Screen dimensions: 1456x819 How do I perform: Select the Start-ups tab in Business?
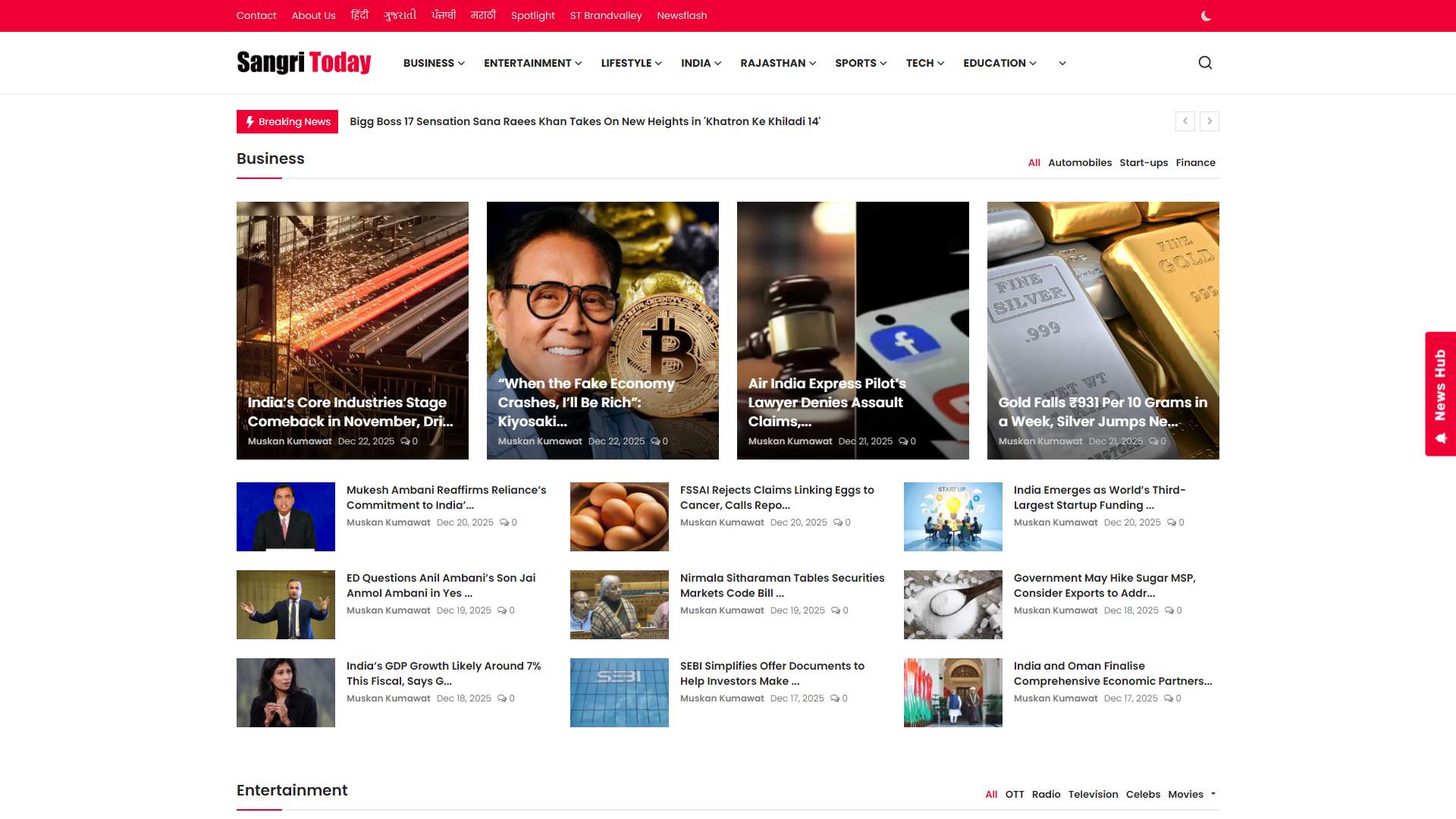pos(1143,163)
